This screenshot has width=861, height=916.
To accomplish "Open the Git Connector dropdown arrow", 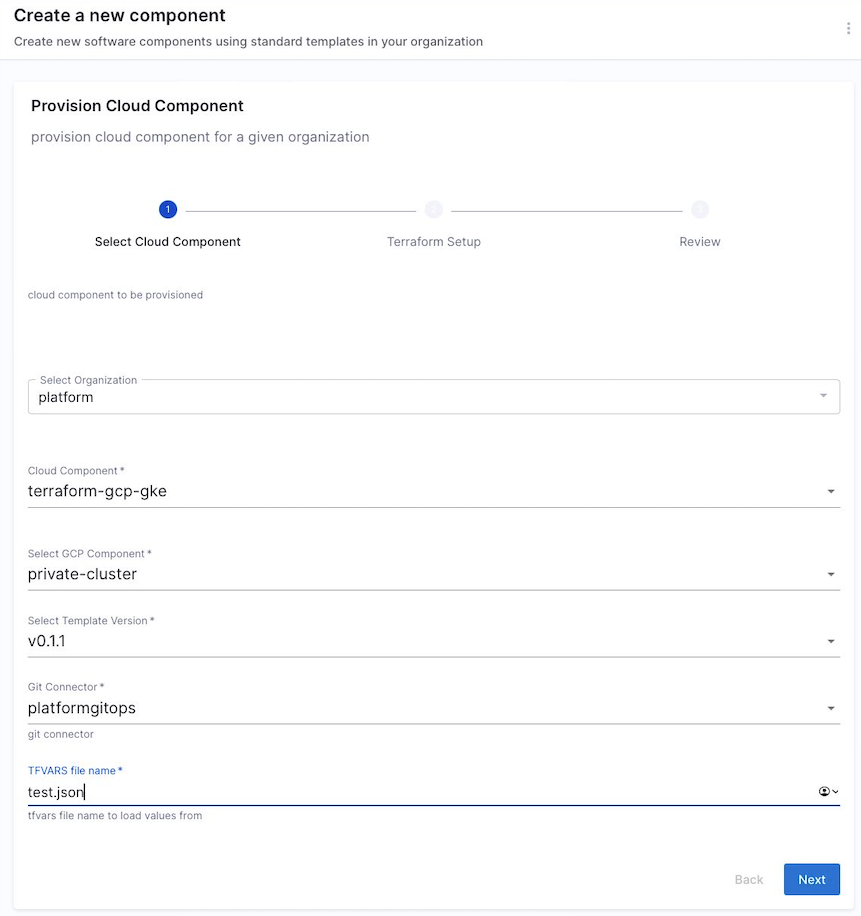I will click(831, 708).
